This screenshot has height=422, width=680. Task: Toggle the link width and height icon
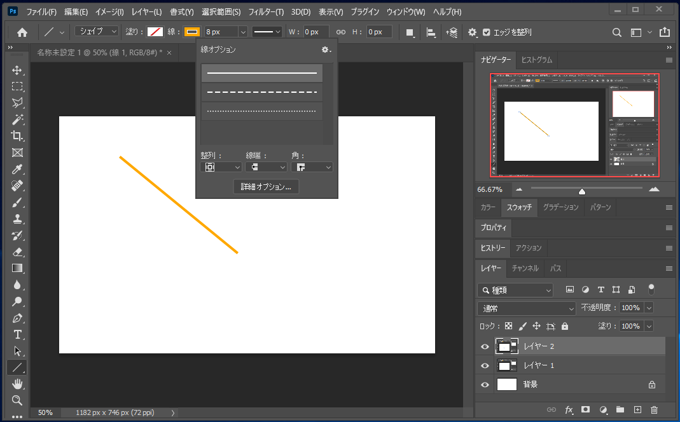(341, 32)
